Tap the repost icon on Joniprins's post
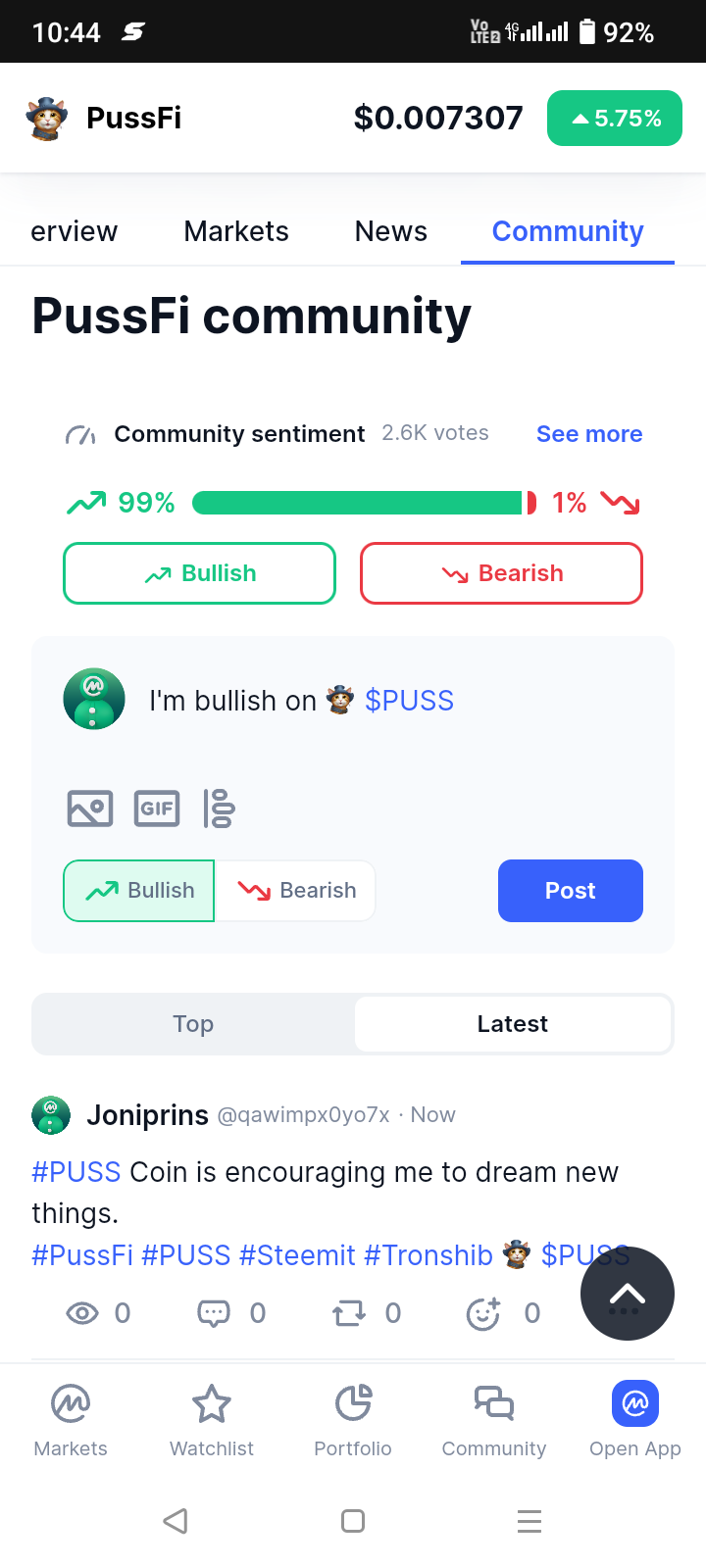This screenshot has width=706, height=1568. 349,1313
